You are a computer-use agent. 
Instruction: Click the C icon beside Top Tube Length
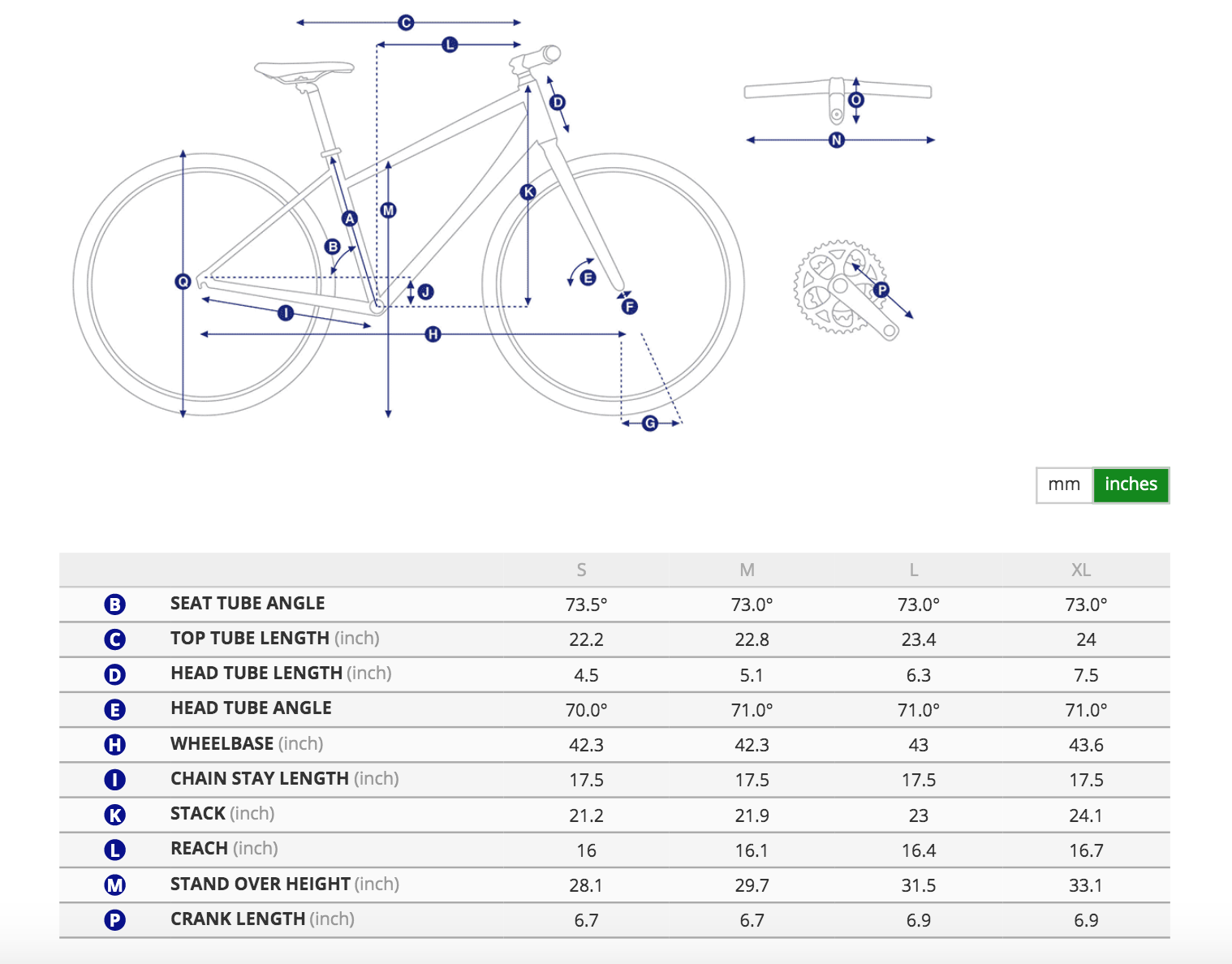click(x=115, y=639)
